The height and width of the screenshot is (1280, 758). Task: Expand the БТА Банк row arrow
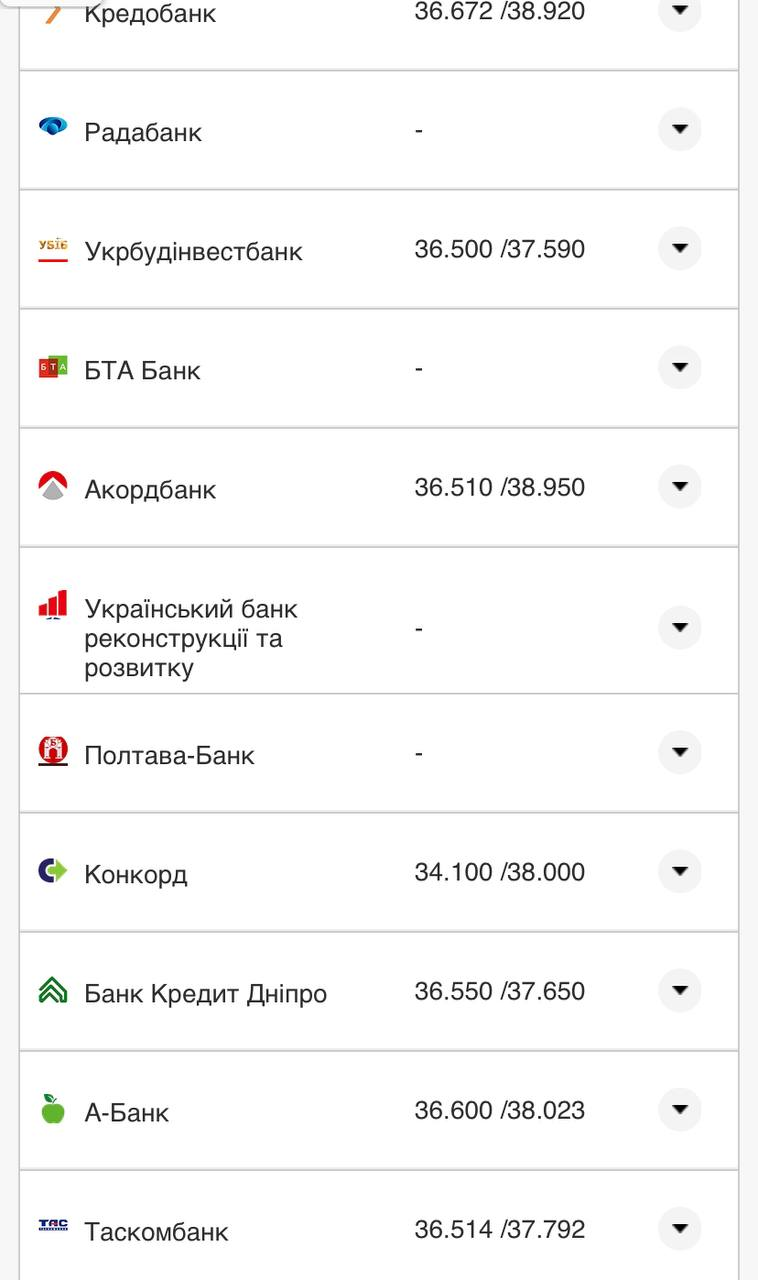(680, 368)
